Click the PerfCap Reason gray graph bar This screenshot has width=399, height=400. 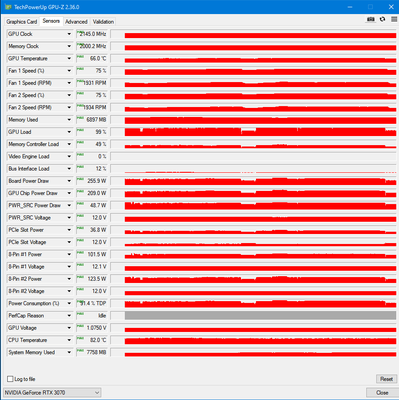click(260, 316)
